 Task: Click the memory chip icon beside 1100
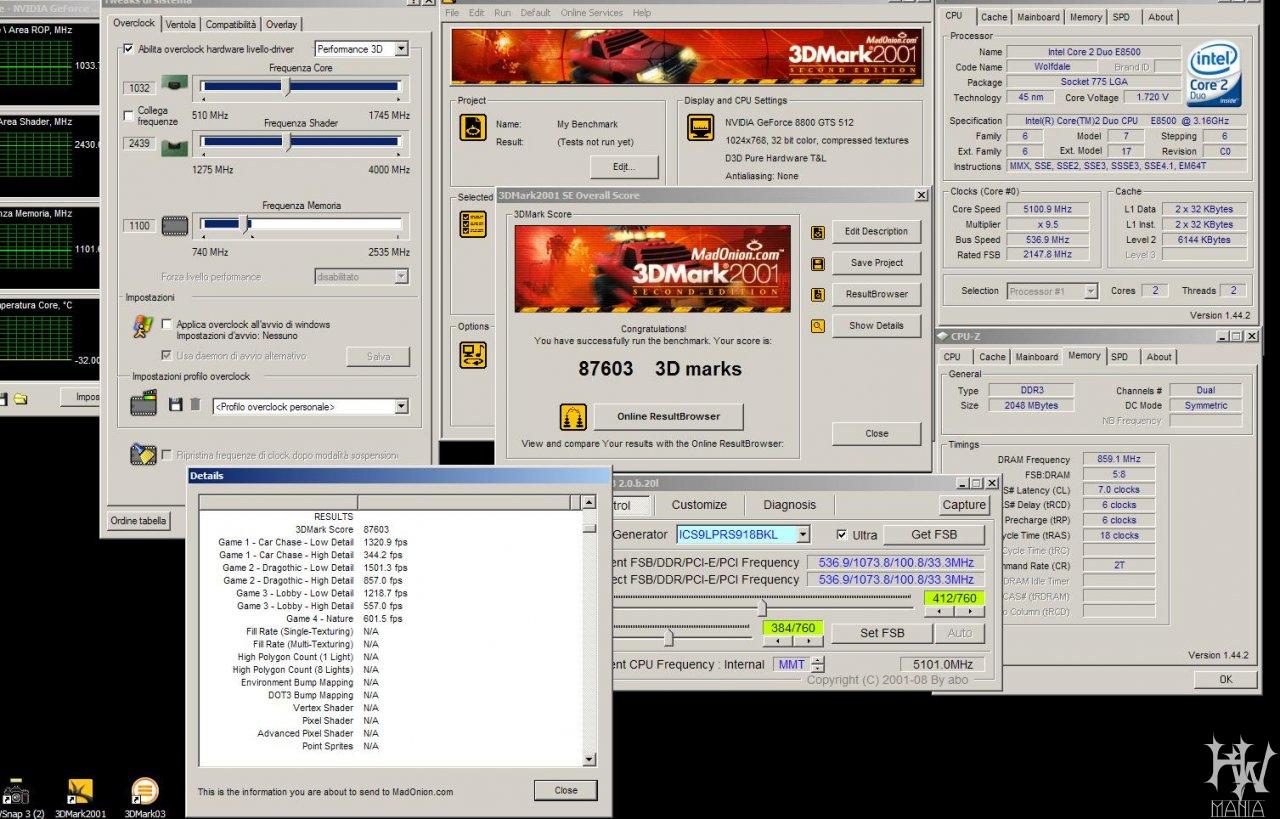176,226
